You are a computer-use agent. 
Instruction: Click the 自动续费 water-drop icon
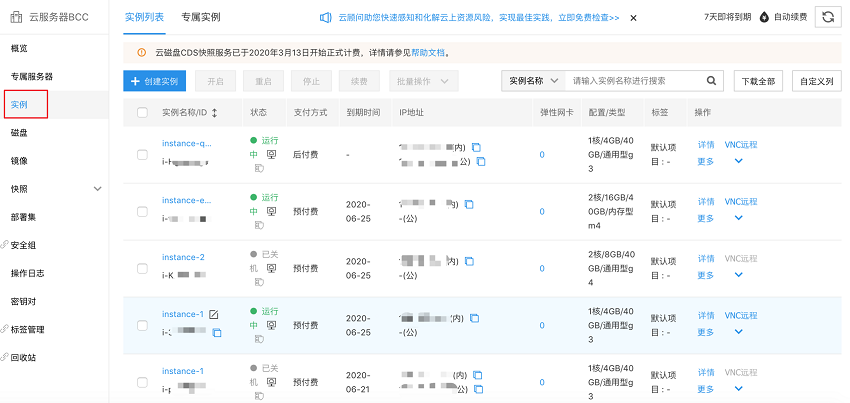tap(765, 18)
